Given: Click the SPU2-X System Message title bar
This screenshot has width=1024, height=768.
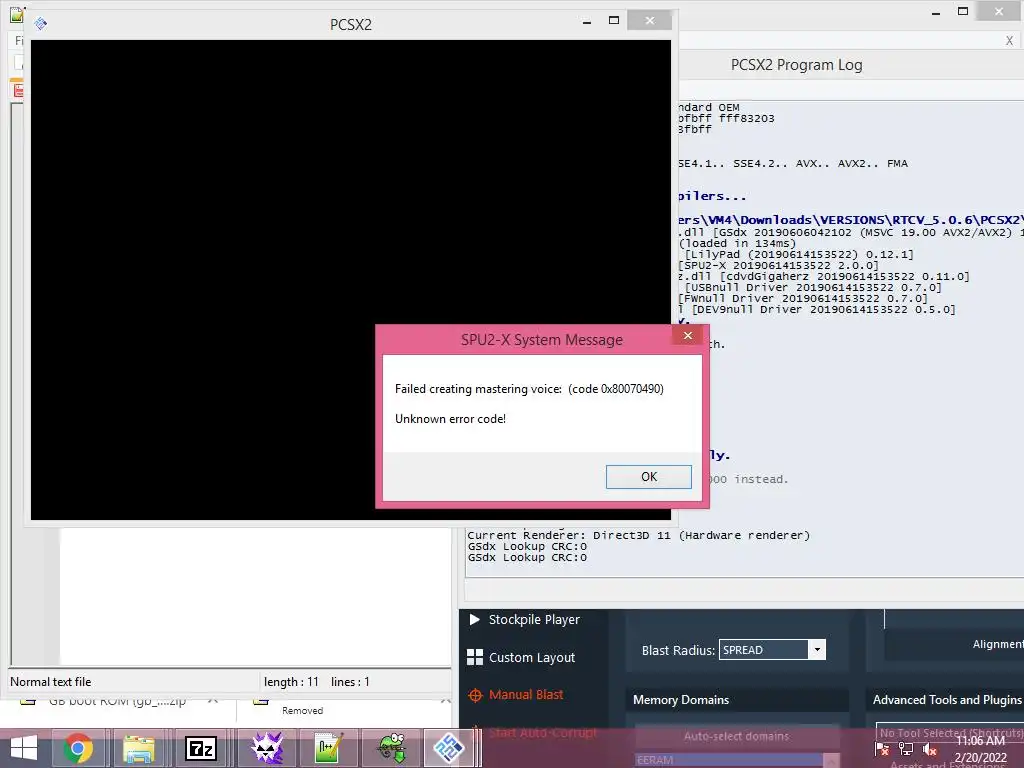Looking at the screenshot, I should 541,340.
